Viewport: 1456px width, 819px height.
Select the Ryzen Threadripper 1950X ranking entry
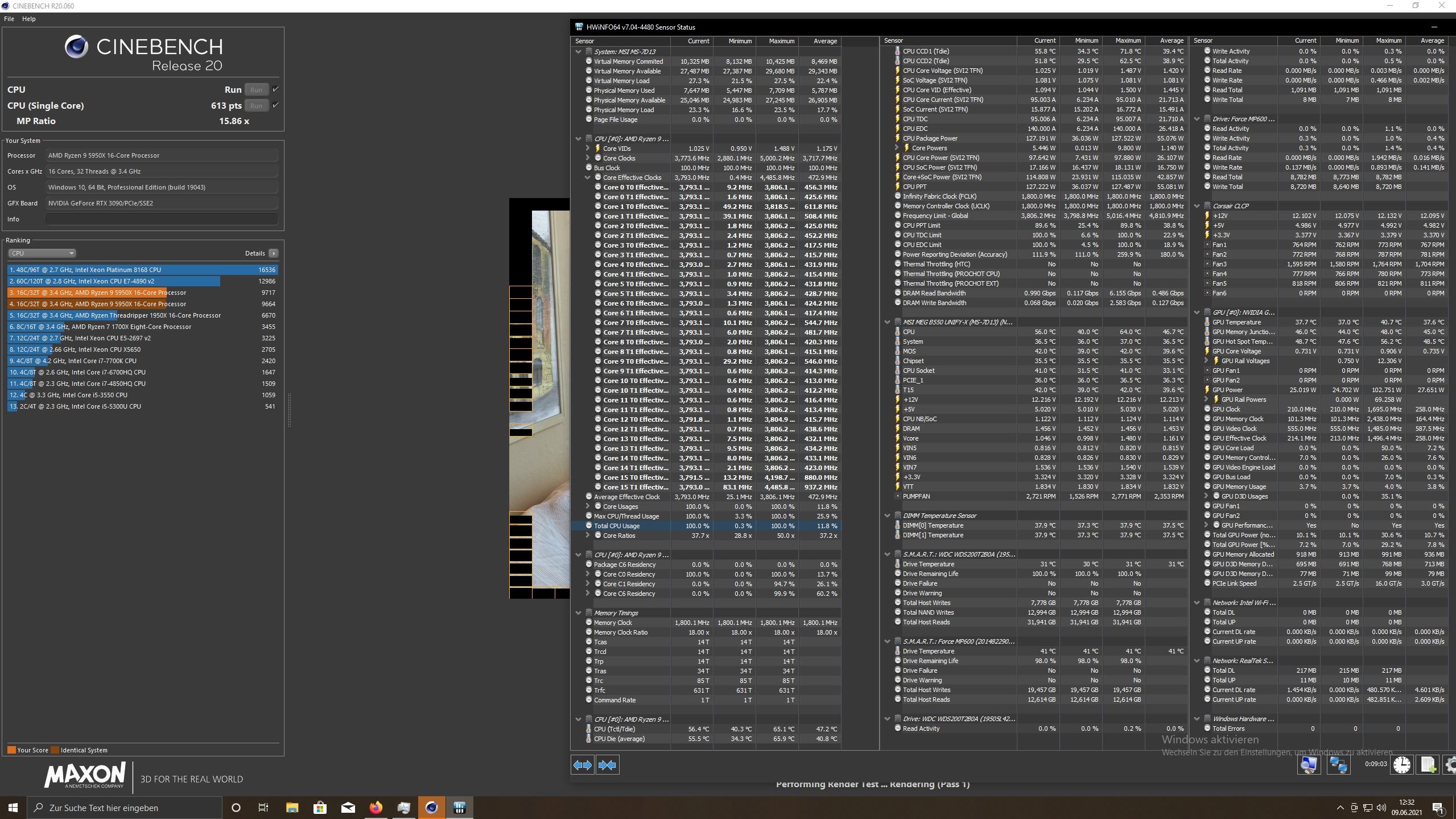tap(143, 315)
